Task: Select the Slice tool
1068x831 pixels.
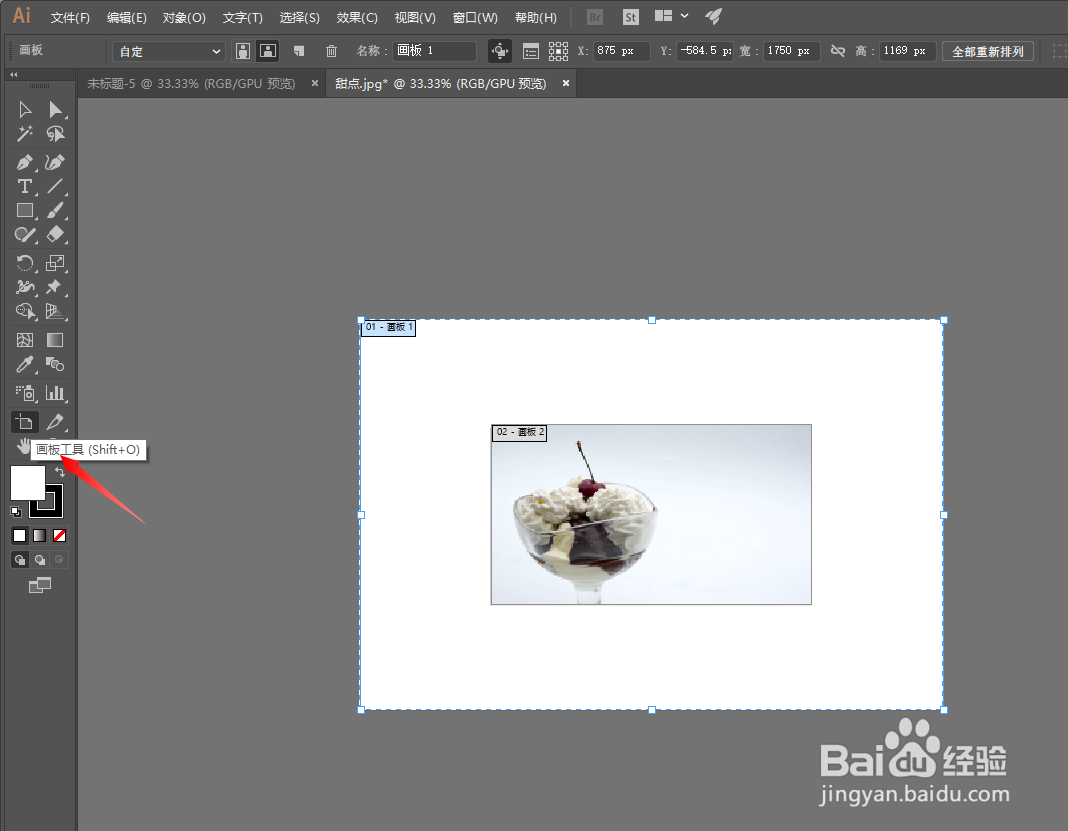Action: (55, 422)
